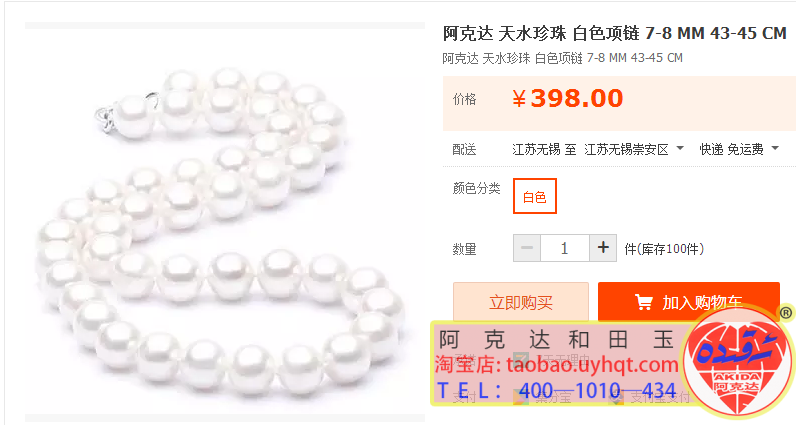Click the registered trademark ® symbol
Viewport: 796px width, 425px height.
point(786,313)
